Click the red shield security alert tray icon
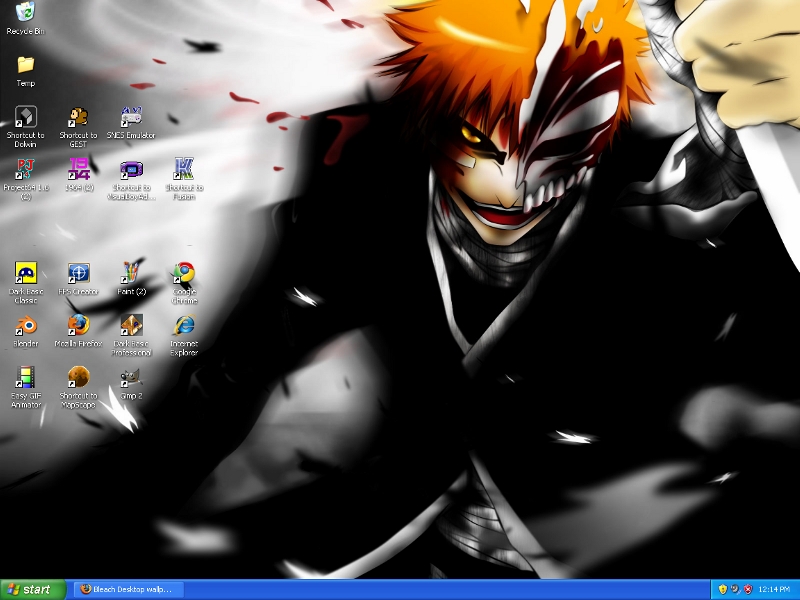 coord(748,590)
